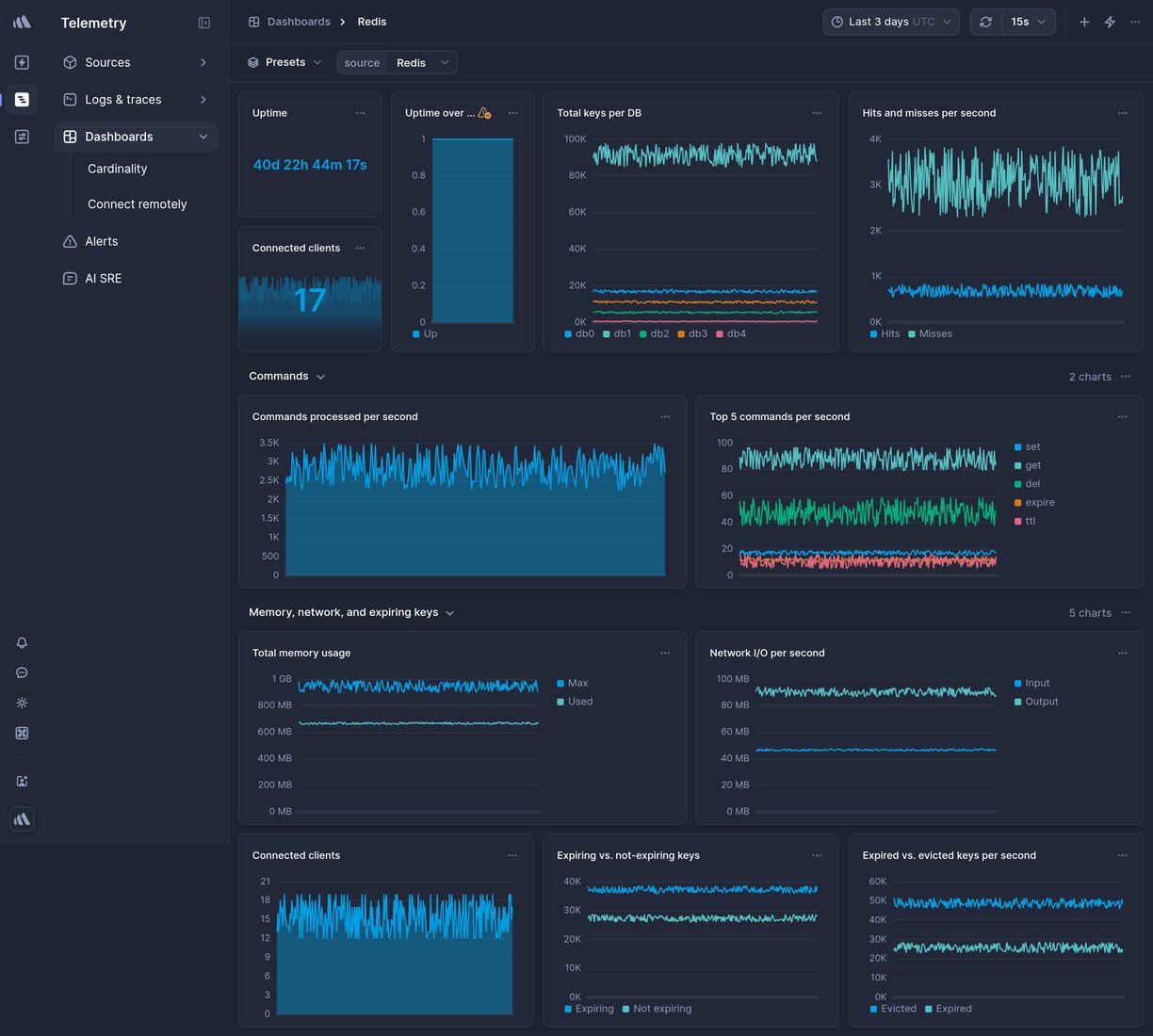
Task: Click the invite user icon near sidebar bottom
Action: click(22, 781)
